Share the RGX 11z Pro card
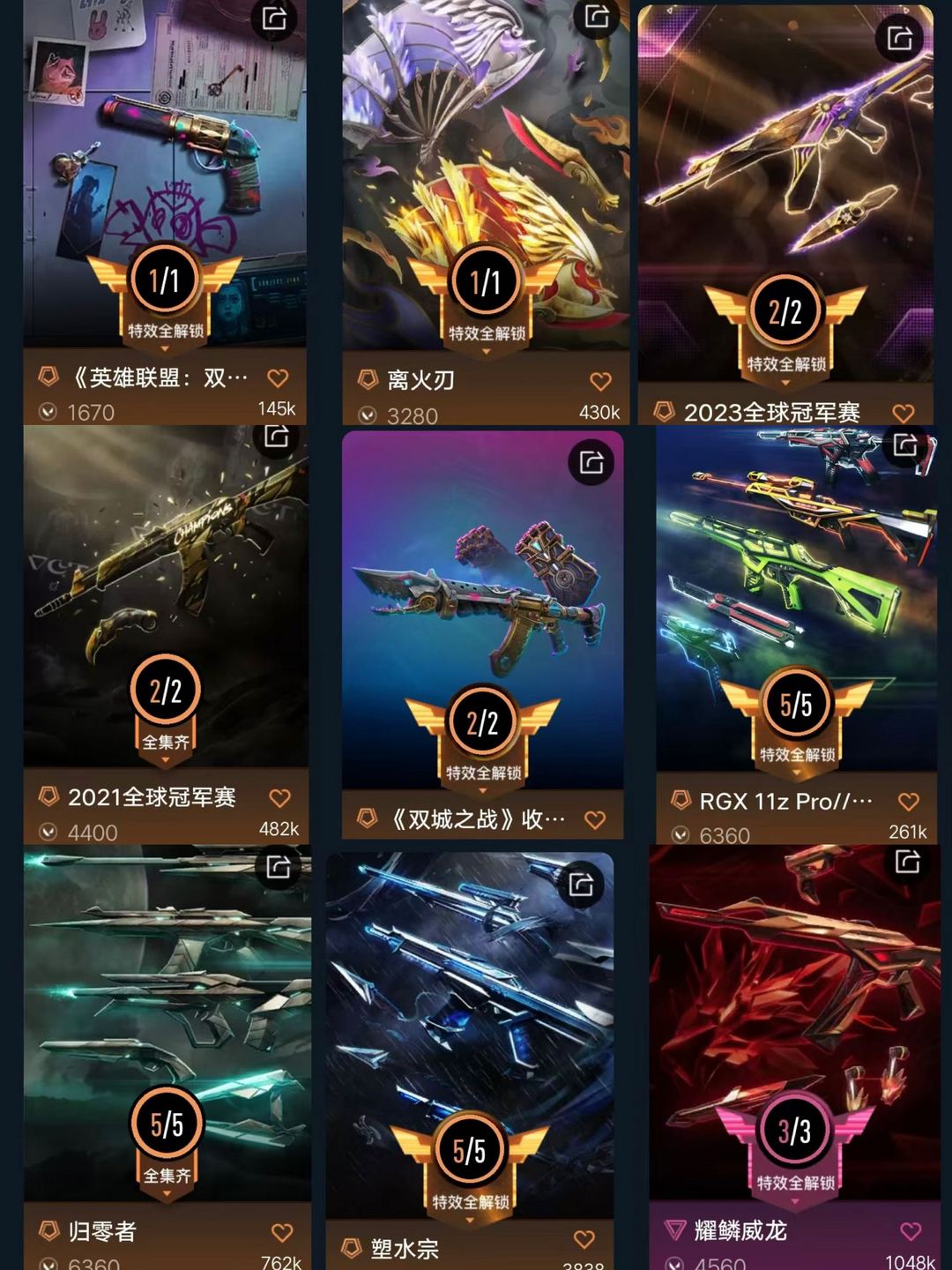Screen dimensions: 952x1270 905,444
